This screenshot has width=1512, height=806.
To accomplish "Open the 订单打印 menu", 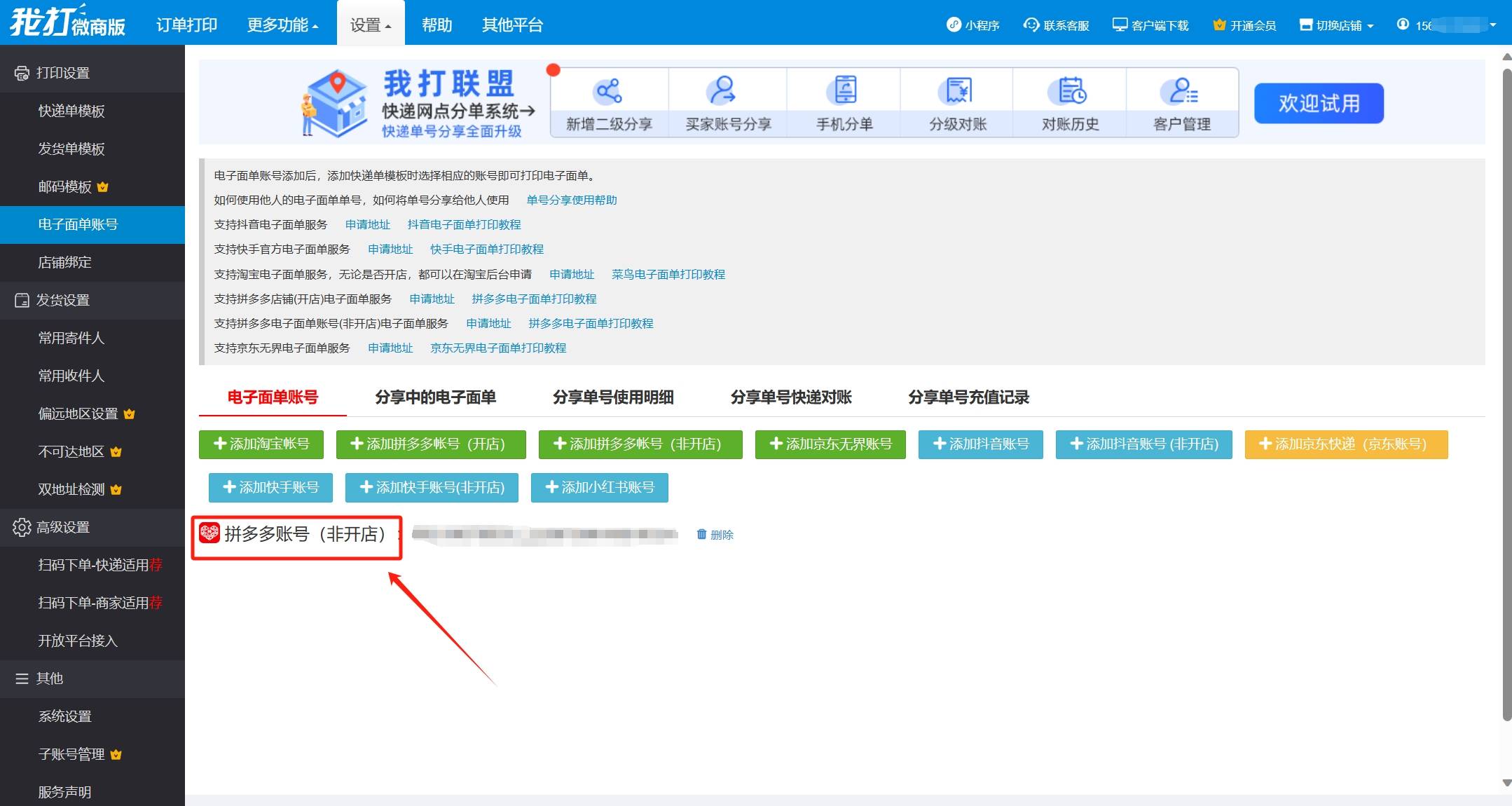I will tap(186, 25).
